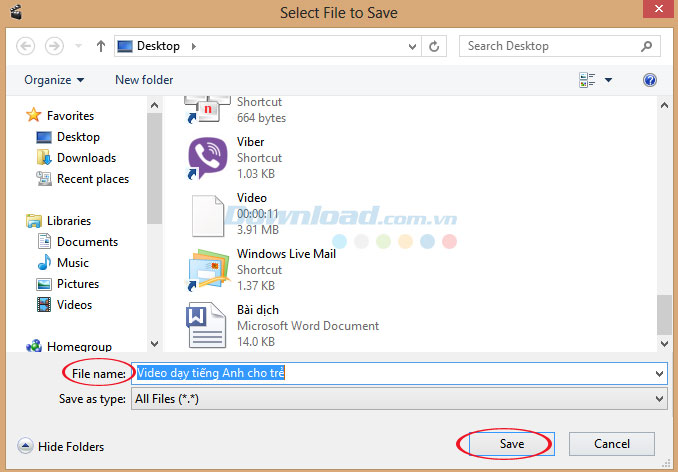Screen dimensions: 678x472
Task: Open the Pictures library
Action: click(x=78, y=284)
